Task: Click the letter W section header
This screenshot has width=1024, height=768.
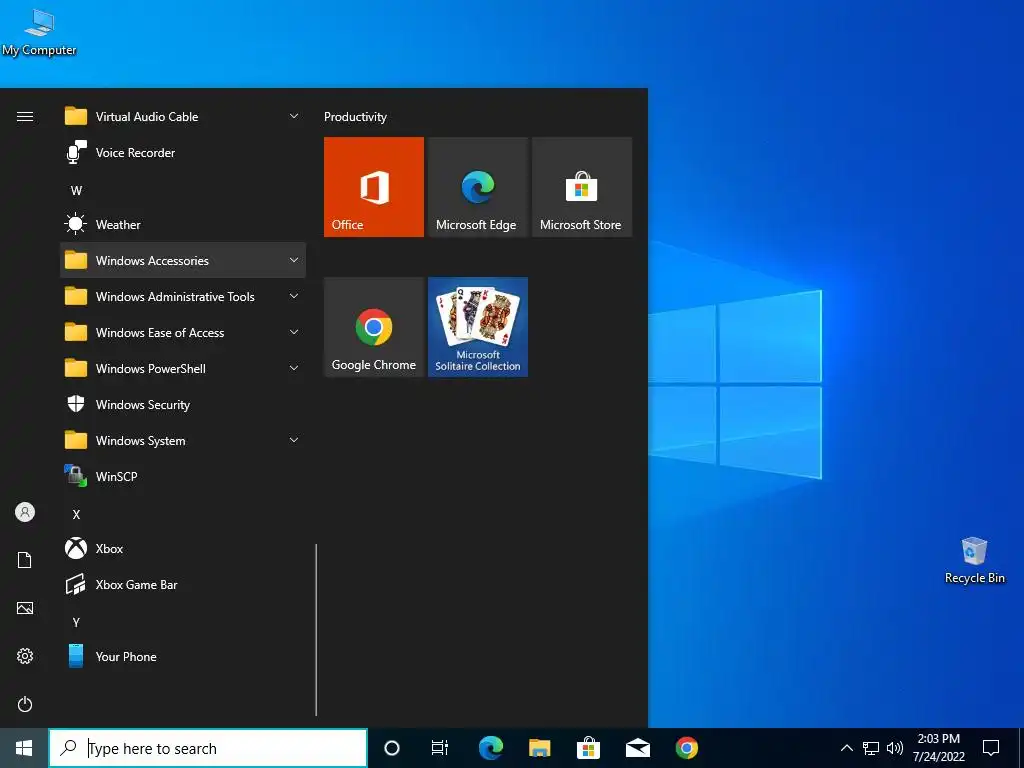Action: tap(76, 191)
